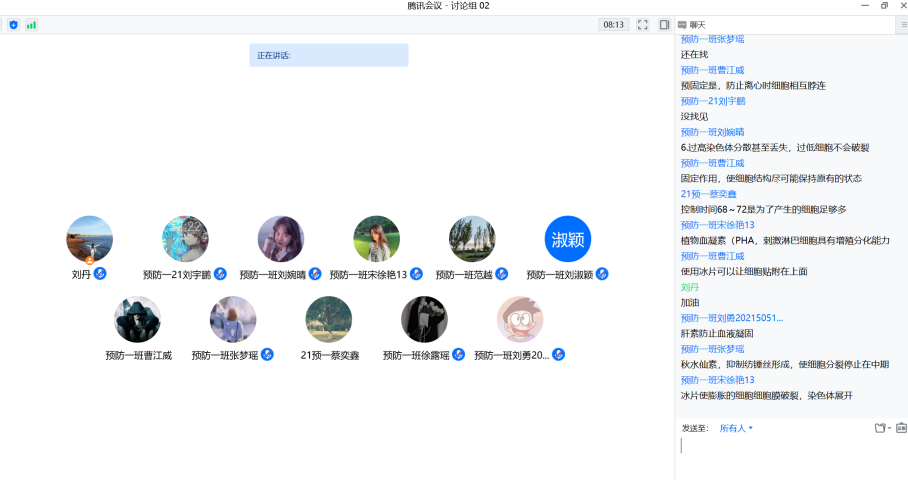Click the microphone icon beside 刘丹
The height and width of the screenshot is (480, 908).
pyautogui.click(x=100, y=274)
